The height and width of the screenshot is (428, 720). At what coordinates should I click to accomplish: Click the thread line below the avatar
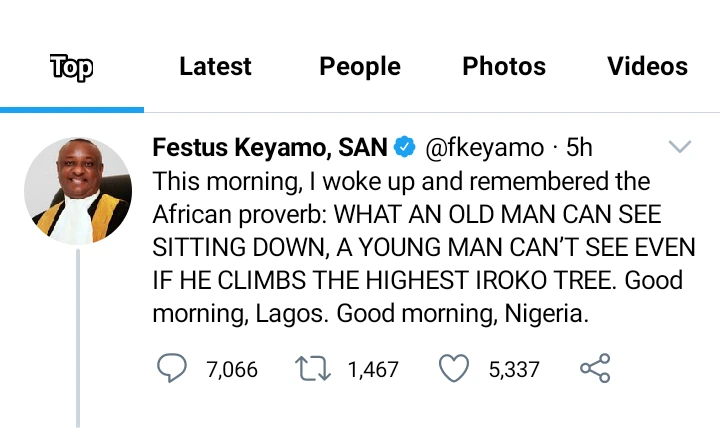point(78,338)
